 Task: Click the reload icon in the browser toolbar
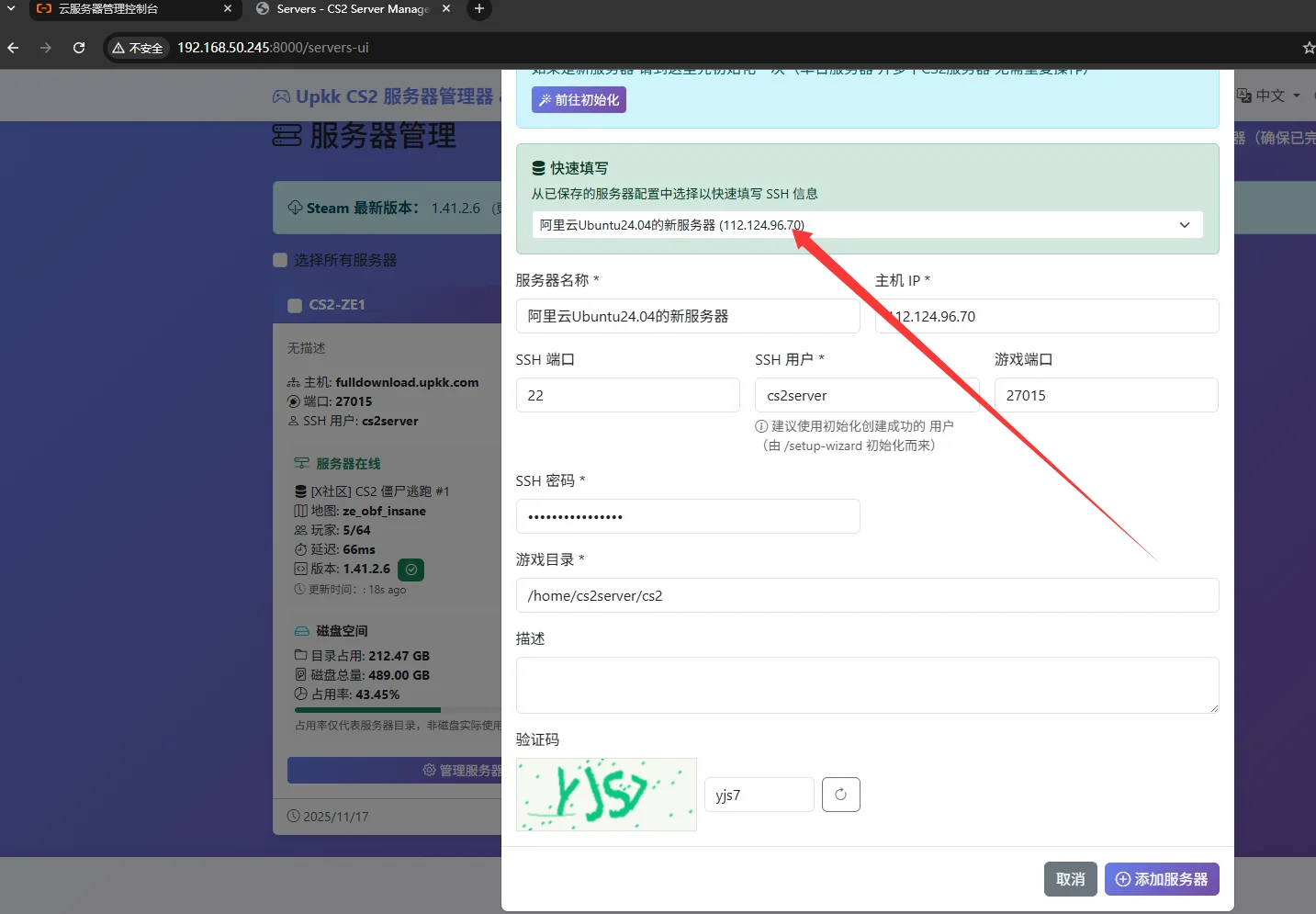click(79, 48)
